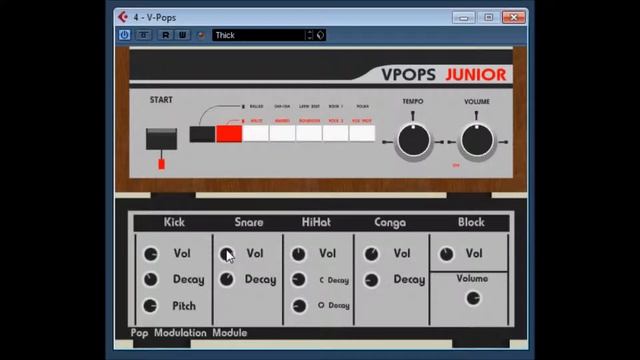The width and height of the screenshot is (640, 360).
Task: Click the modulation module Volume knob
Action: (473, 298)
